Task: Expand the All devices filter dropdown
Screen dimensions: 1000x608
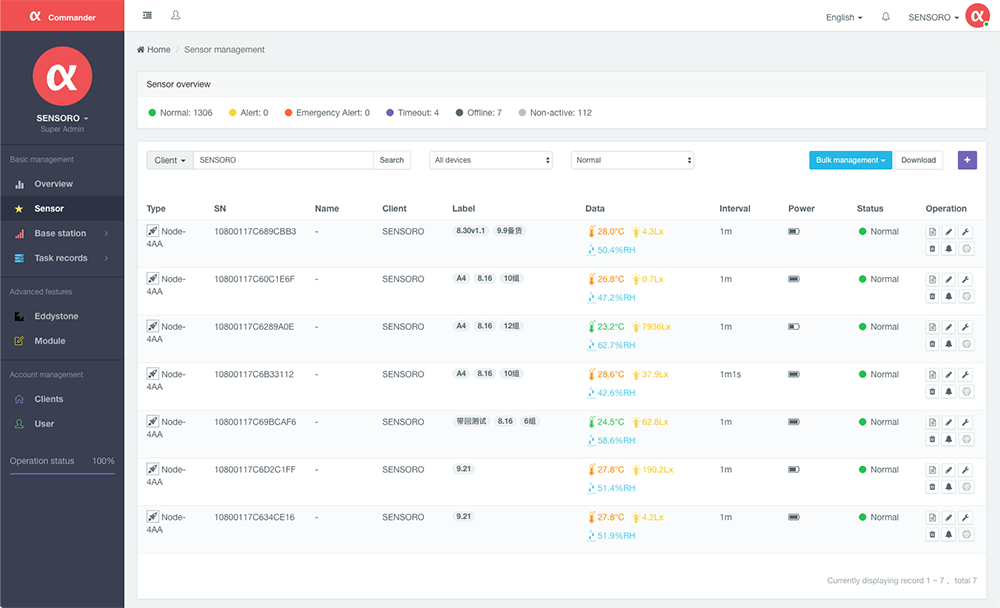Action: pos(491,160)
